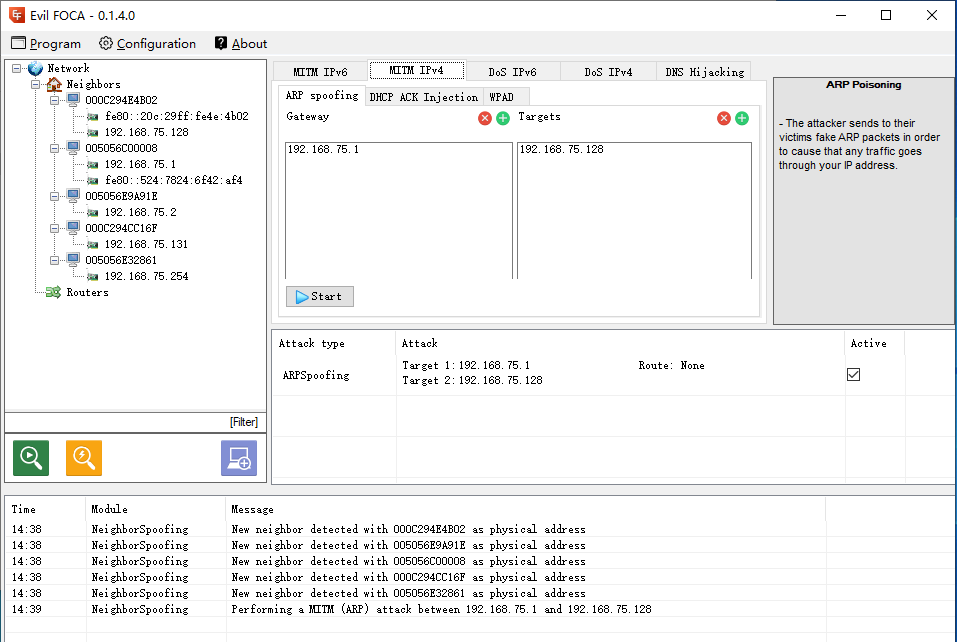This screenshot has height=642, width=957.
Task: Collapse the 005056E9A91E node
Action: [54, 197]
